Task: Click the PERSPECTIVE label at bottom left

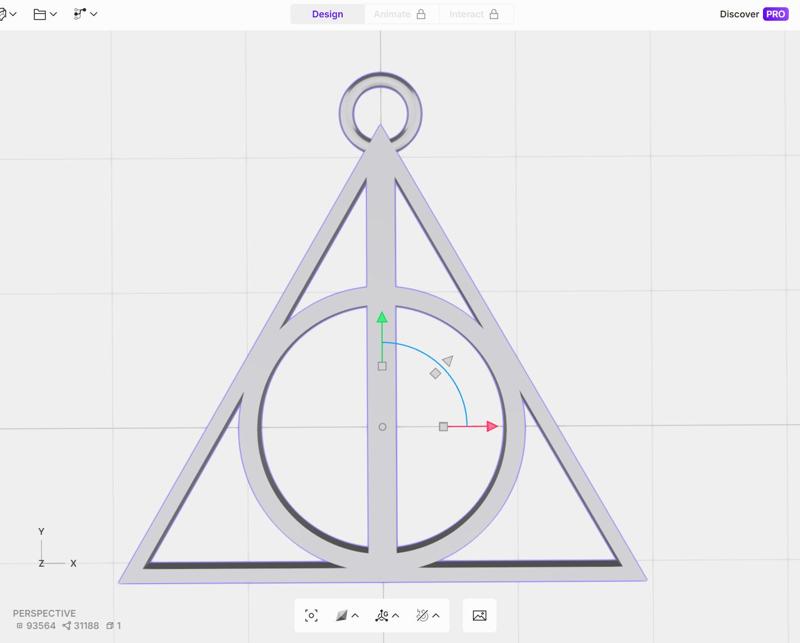Action: 42,613
